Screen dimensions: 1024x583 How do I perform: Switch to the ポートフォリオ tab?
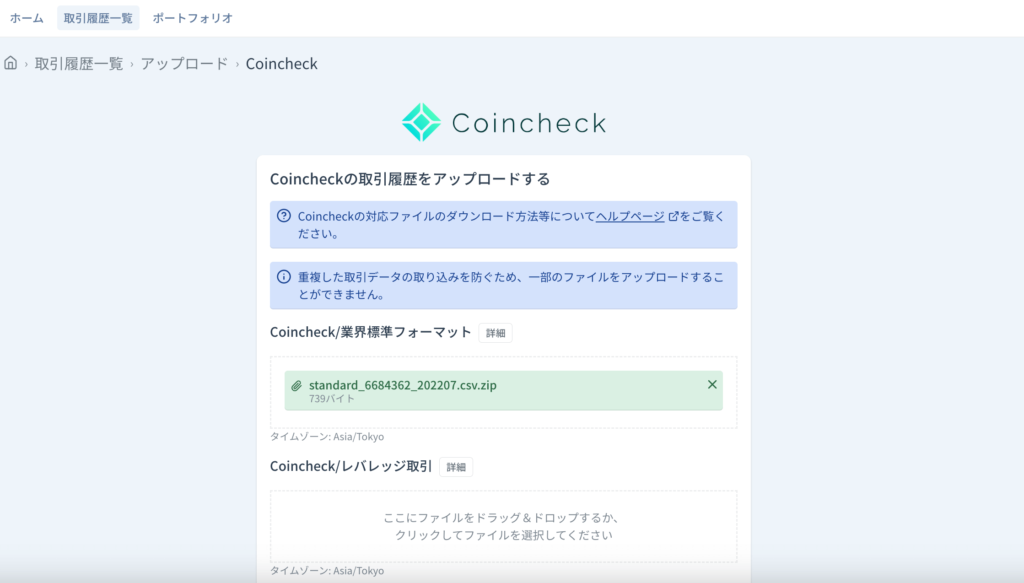click(x=193, y=18)
